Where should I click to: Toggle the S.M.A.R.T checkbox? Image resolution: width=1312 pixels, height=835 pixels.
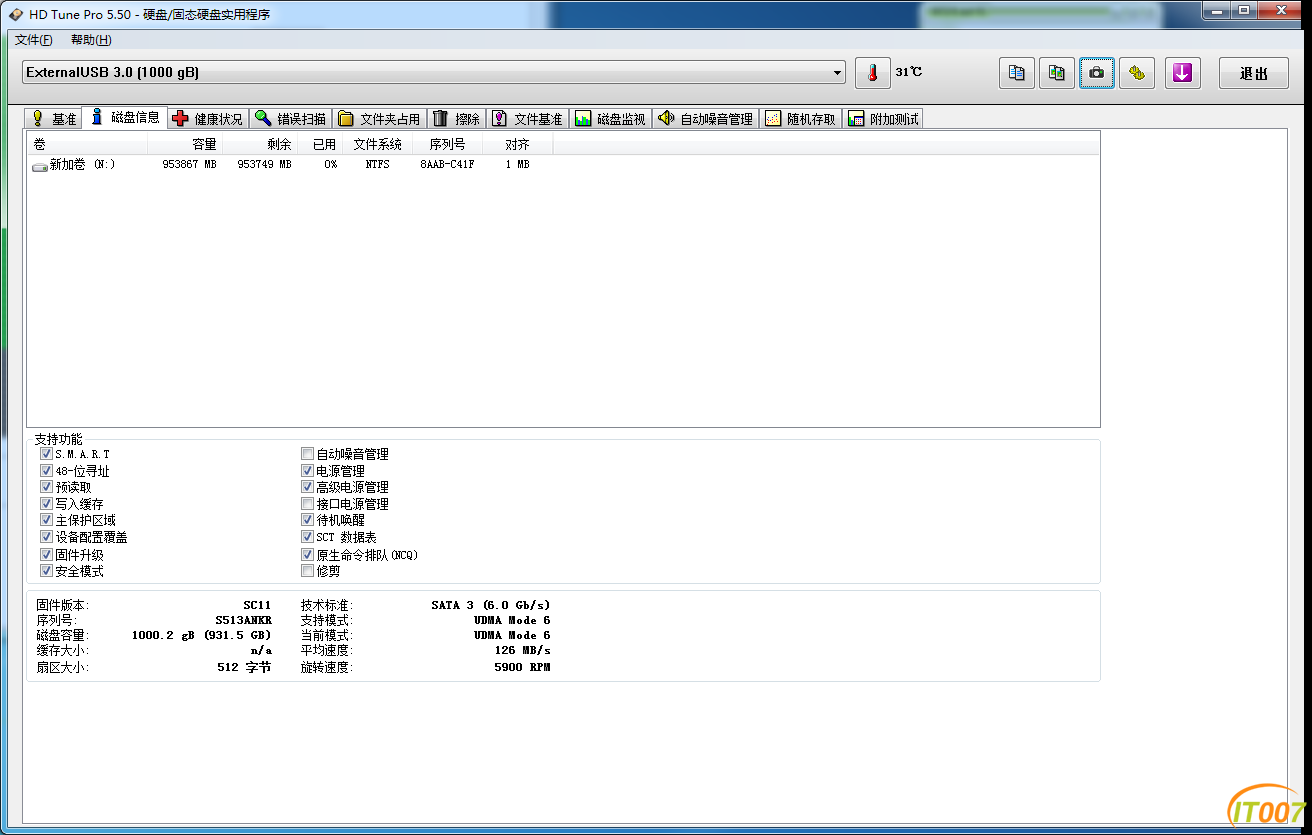46,454
